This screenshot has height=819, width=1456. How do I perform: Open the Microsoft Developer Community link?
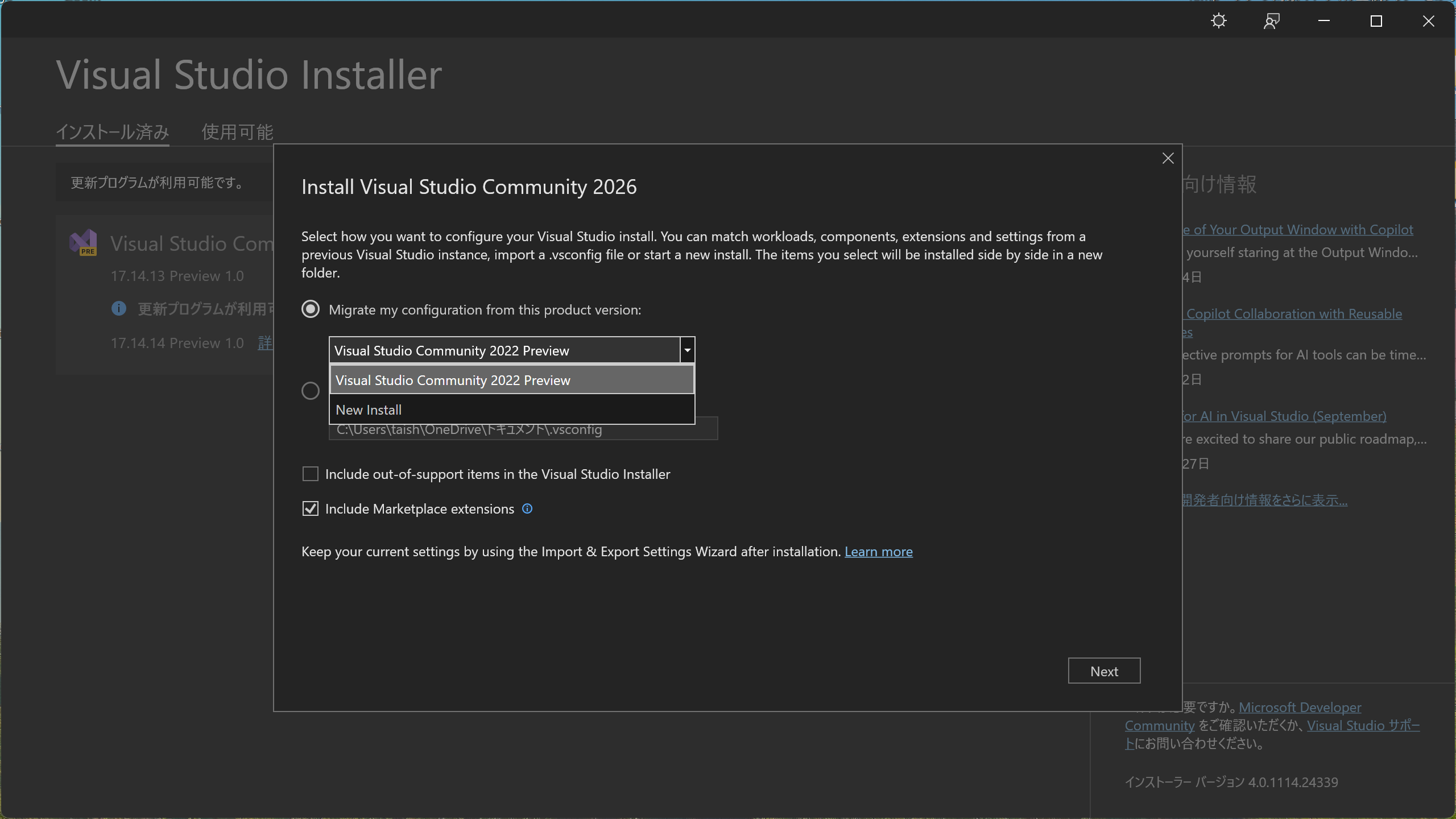tap(1300, 708)
